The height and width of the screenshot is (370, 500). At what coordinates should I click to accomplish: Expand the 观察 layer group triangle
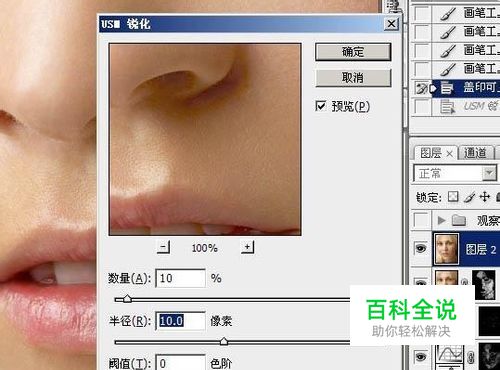point(441,220)
